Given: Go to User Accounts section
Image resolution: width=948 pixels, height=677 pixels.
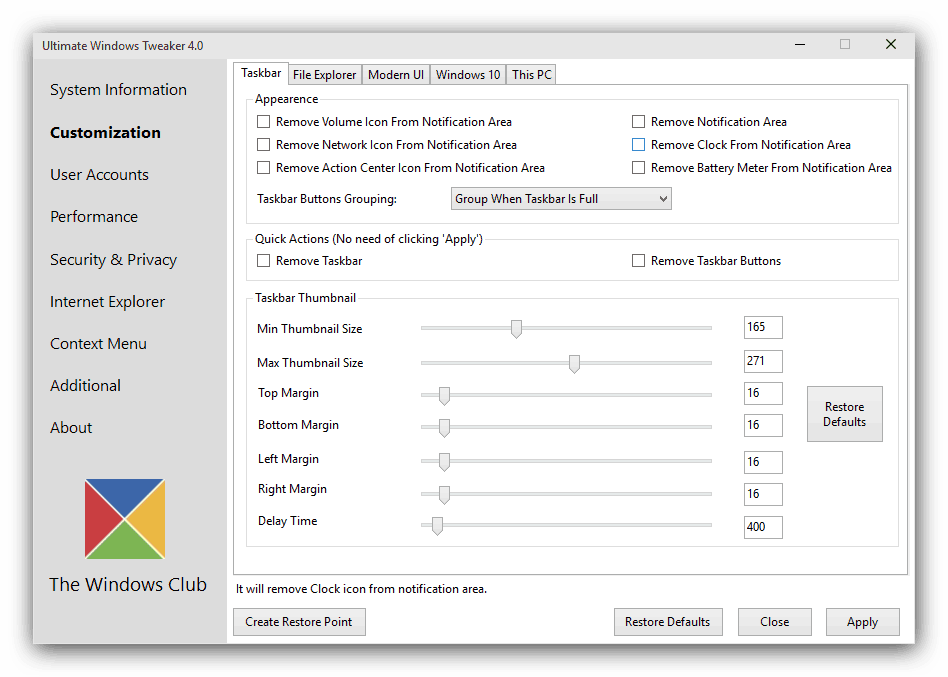Looking at the screenshot, I should [x=99, y=175].
